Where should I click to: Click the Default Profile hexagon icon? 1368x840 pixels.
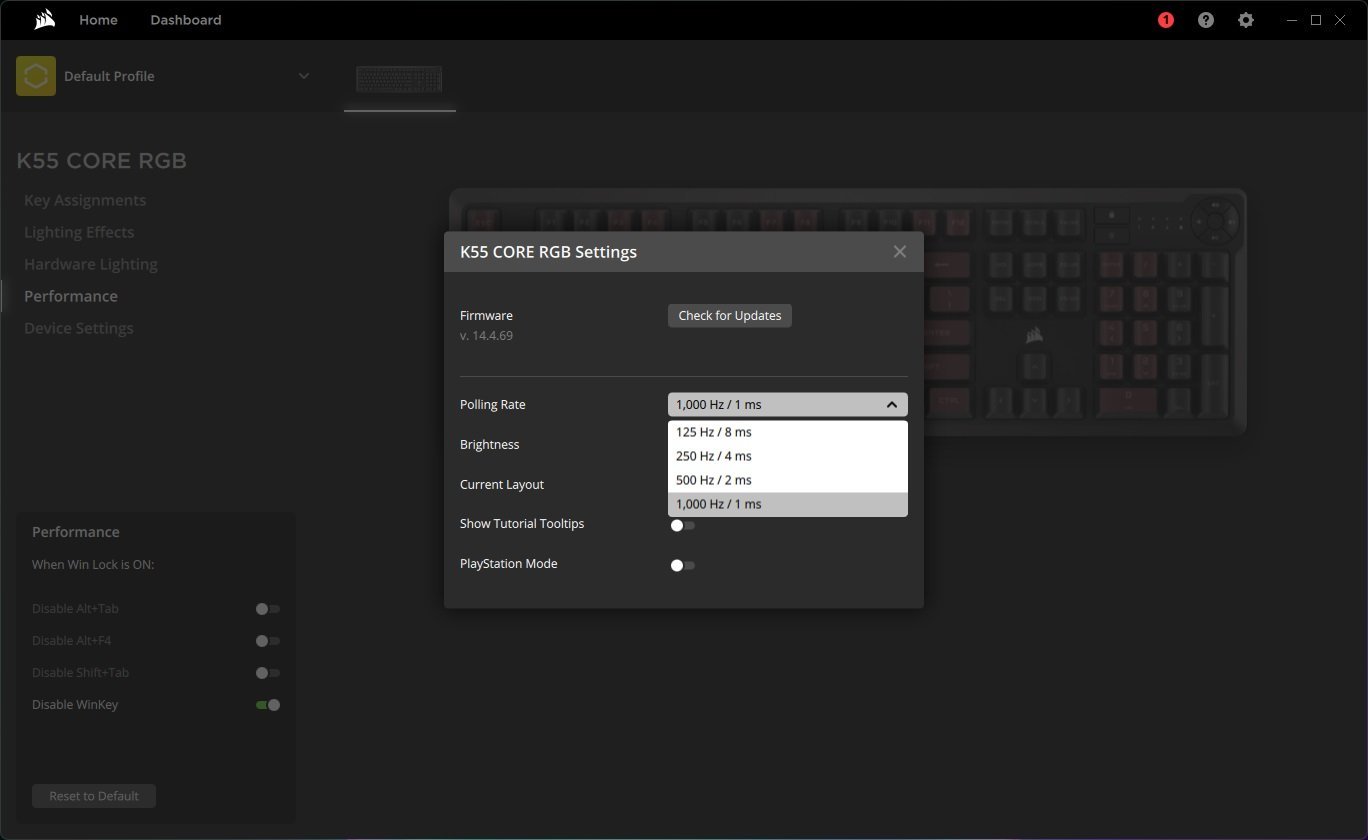tap(36, 76)
